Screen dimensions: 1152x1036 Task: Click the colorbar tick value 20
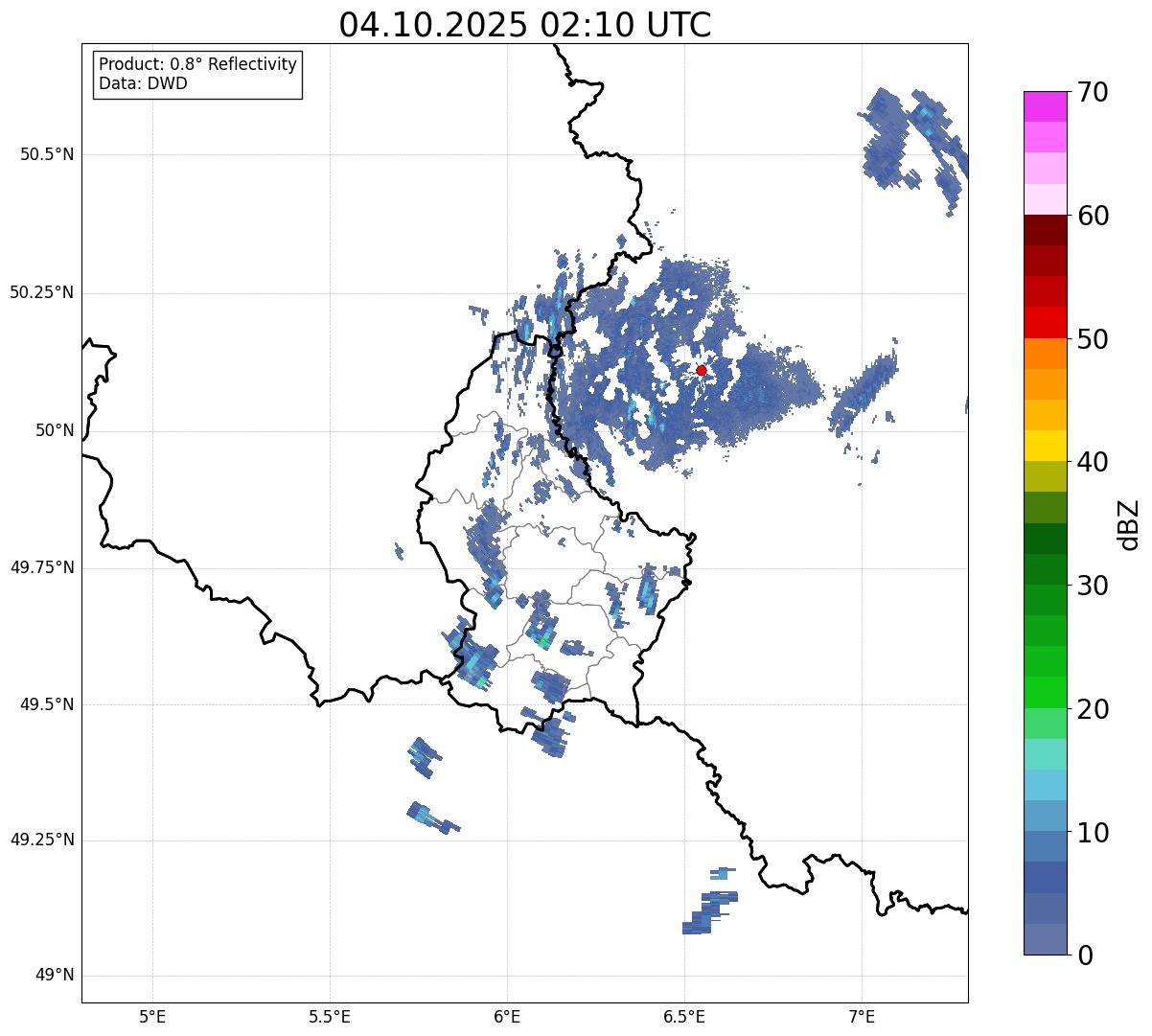click(x=1093, y=709)
